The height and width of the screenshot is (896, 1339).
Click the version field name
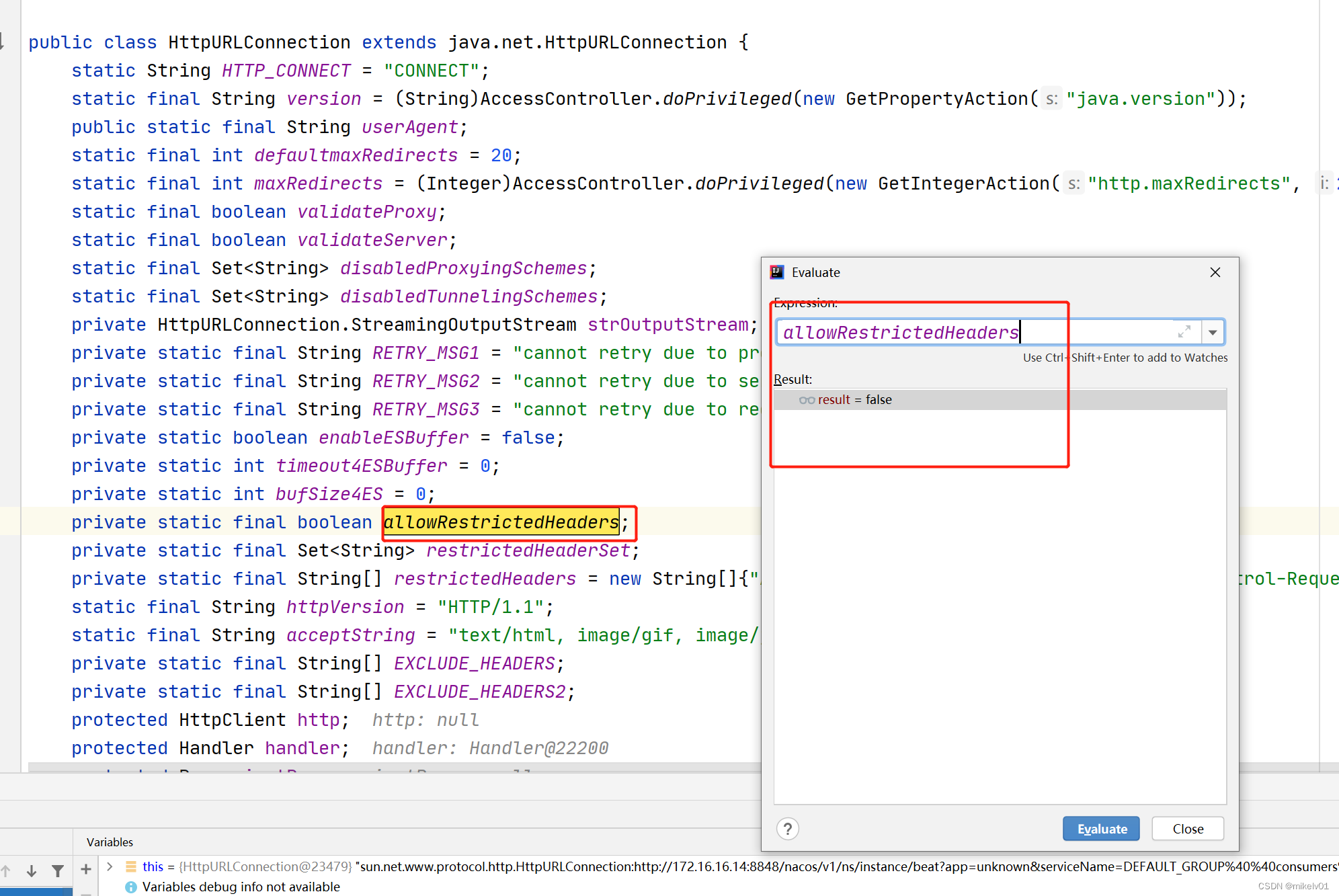coord(324,99)
